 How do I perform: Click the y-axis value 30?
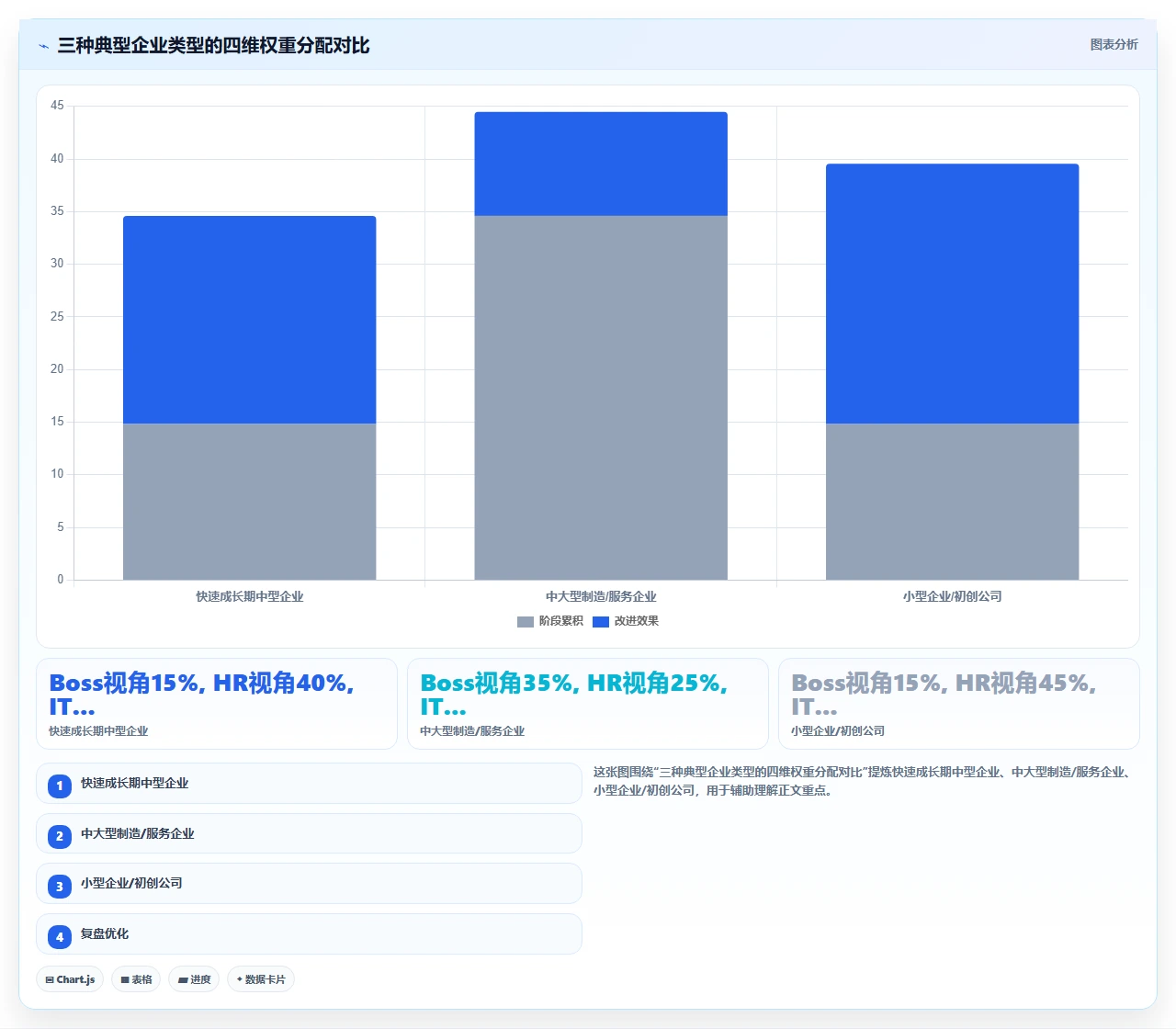pyautogui.click(x=57, y=264)
